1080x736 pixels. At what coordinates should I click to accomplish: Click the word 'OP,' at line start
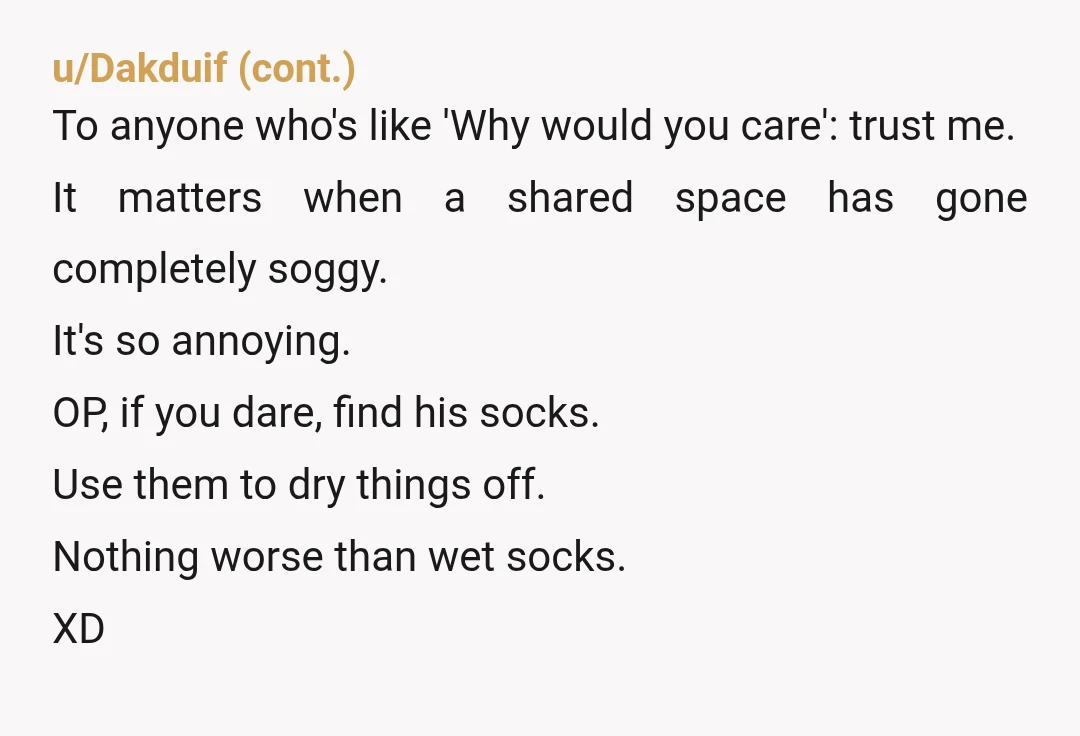(x=81, y=413)
